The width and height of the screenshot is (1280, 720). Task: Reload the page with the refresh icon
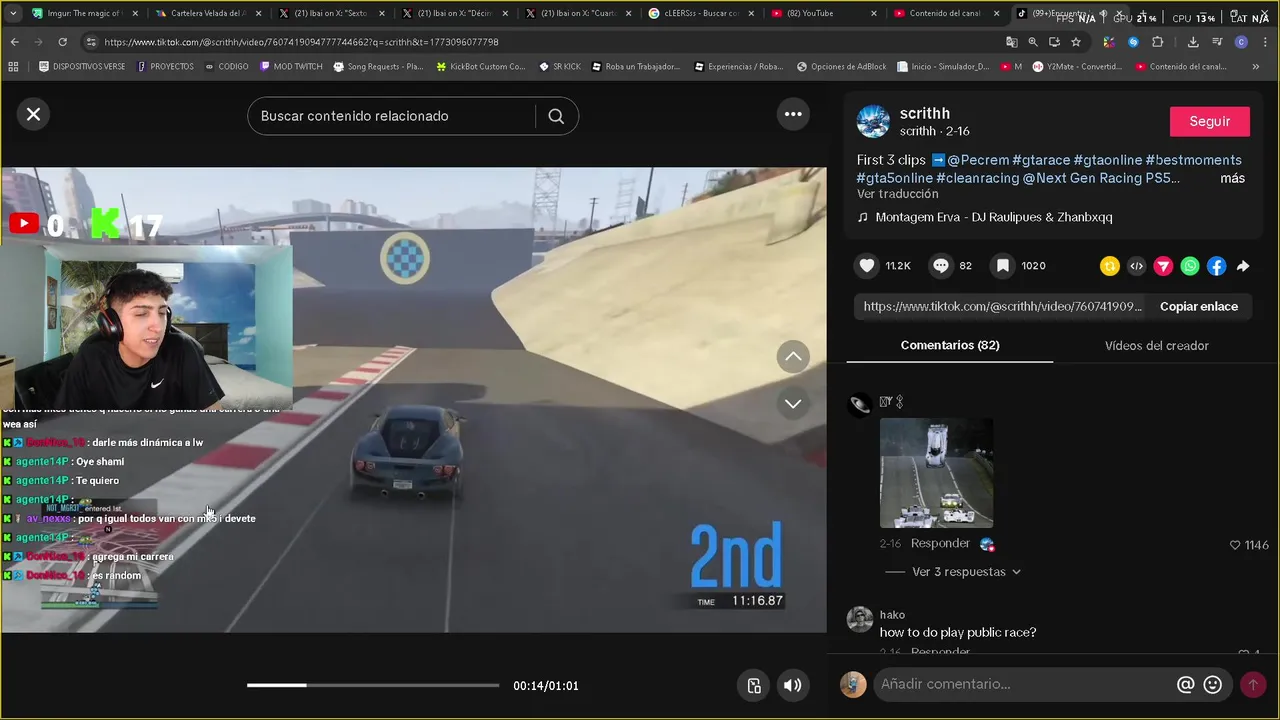click(x=62, y=42)
